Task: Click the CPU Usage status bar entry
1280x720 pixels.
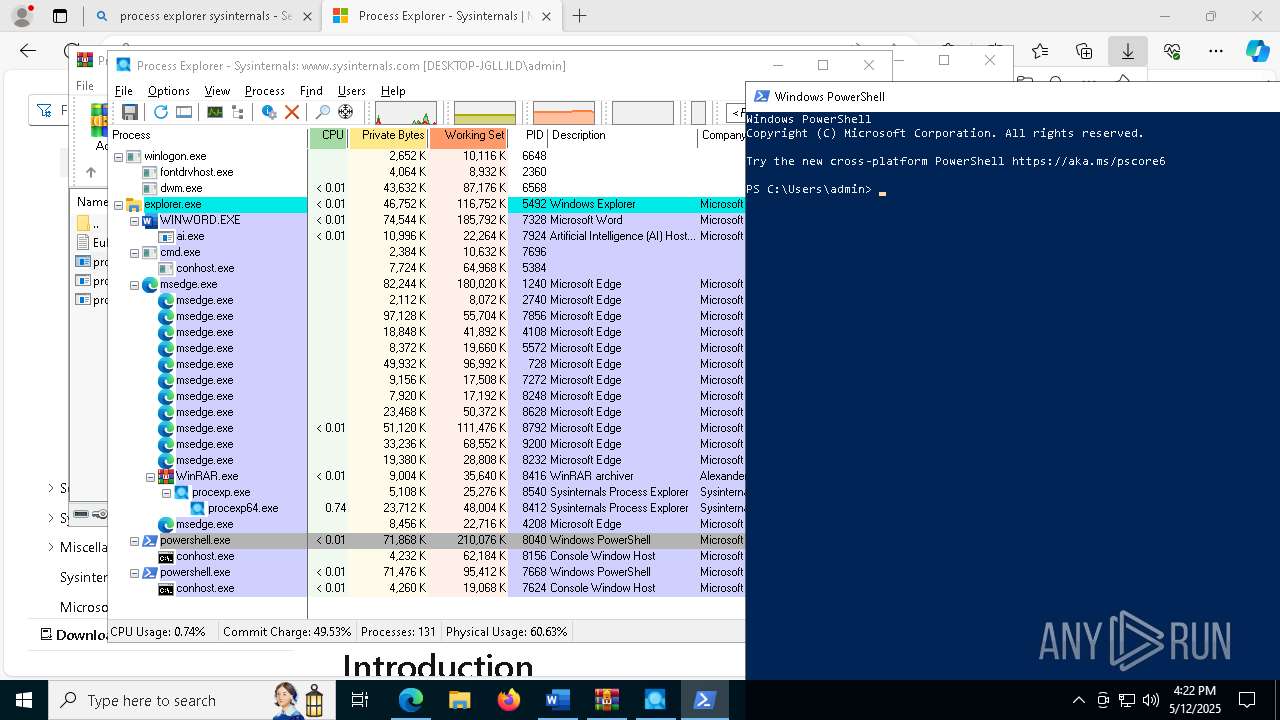Action: [x=158, y=632]
